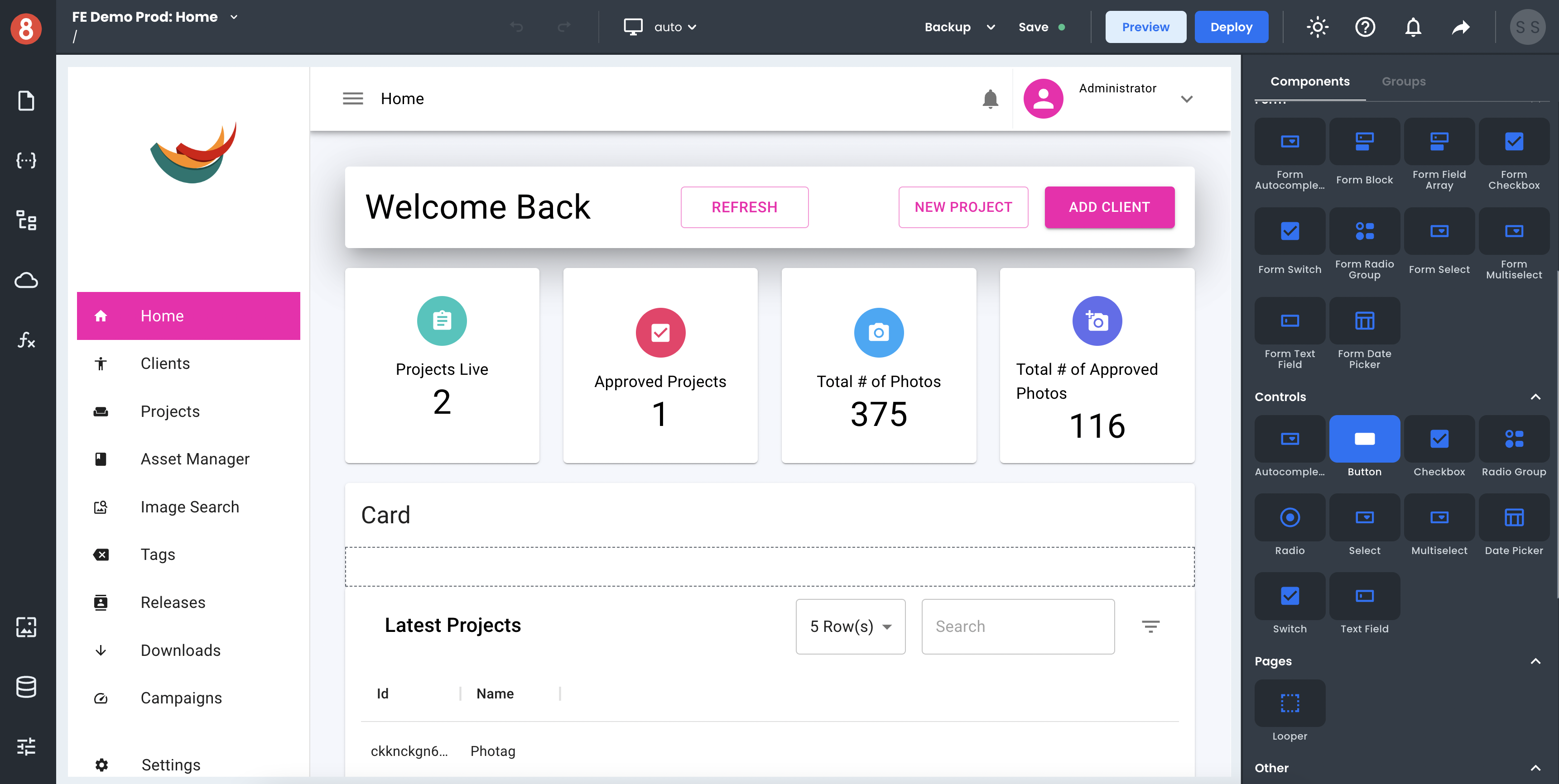
Task: Click the Latest Projects Search field
Action: 1017,626
